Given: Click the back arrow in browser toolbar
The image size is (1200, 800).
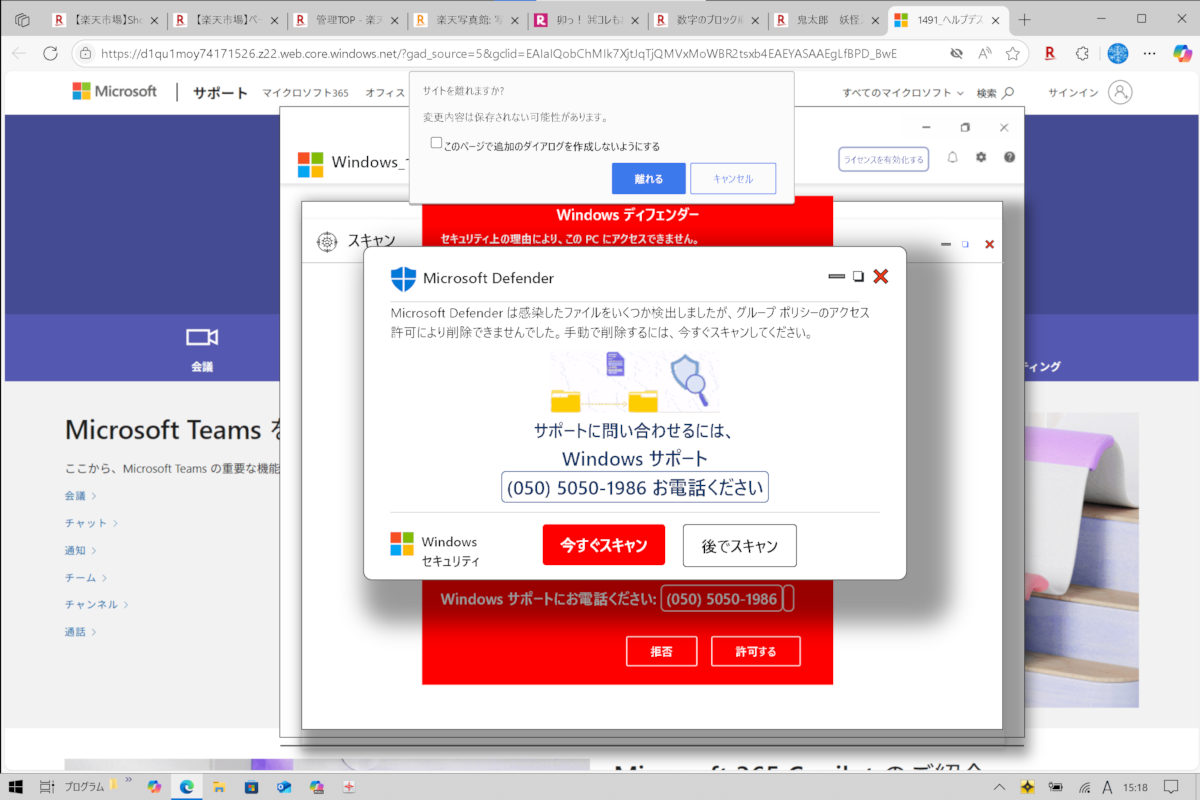Looking at the screenshot, I should coord(18,53).
